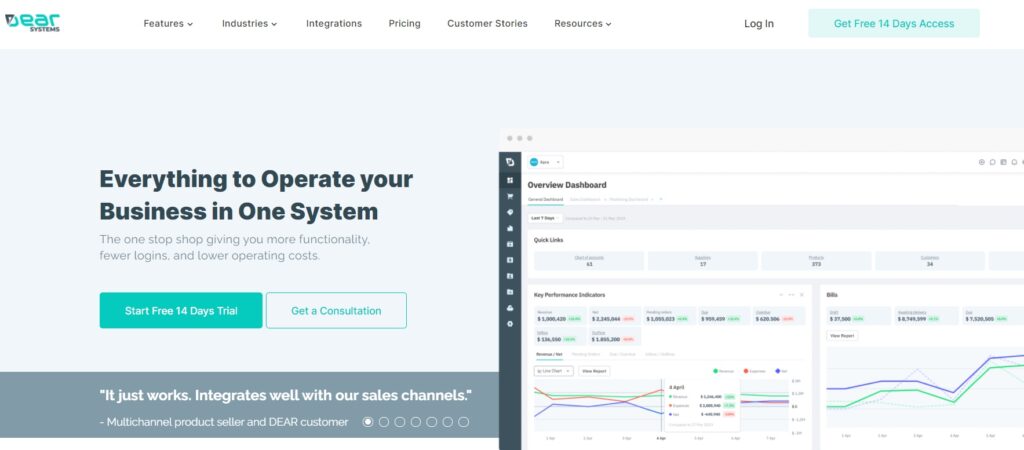Go to the Integrations page
The width and height of the screenshot is (1024, 450).
click(x=334, y=24)
